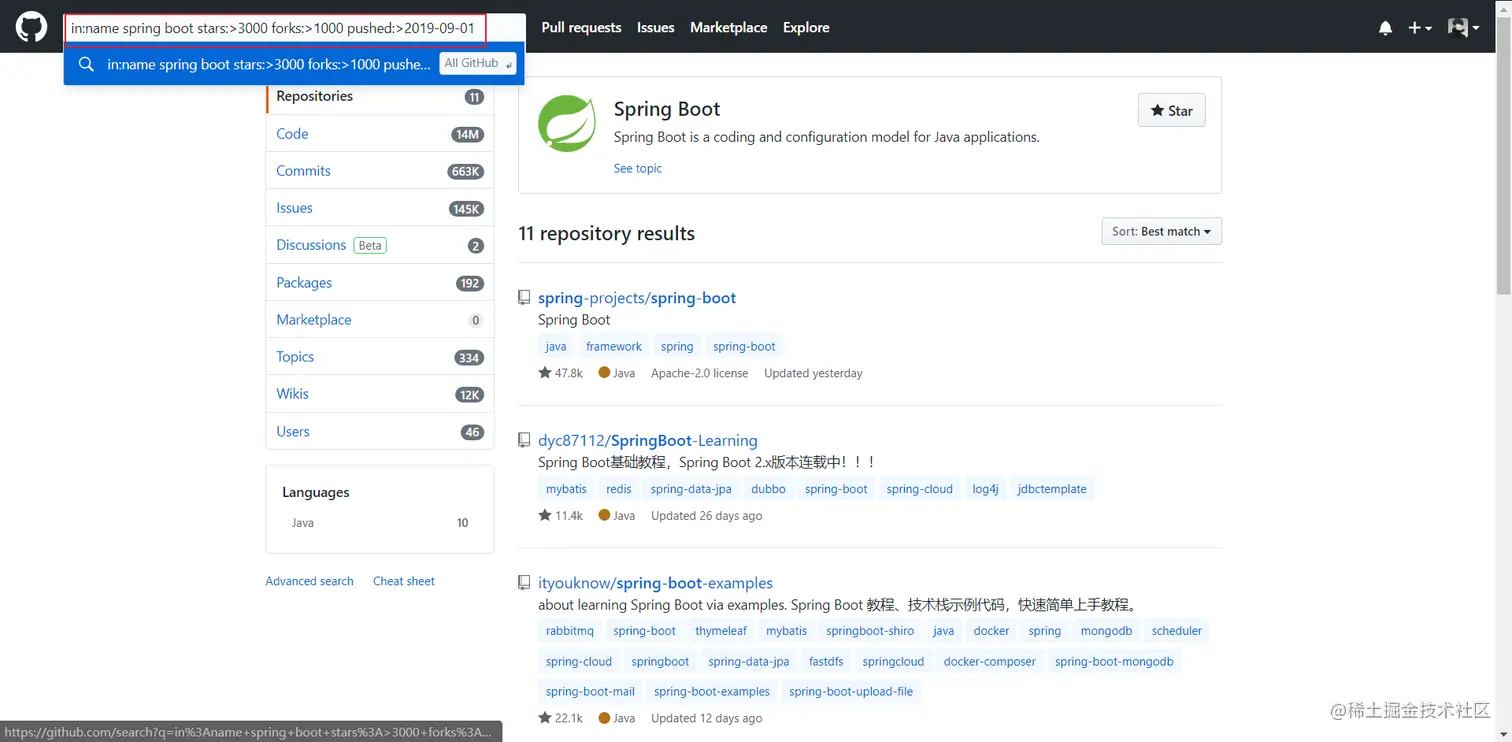Click the repo icon beside spring-projects/spring-boot
This screenshot has width=1512, height=742.
coord(524,298)
